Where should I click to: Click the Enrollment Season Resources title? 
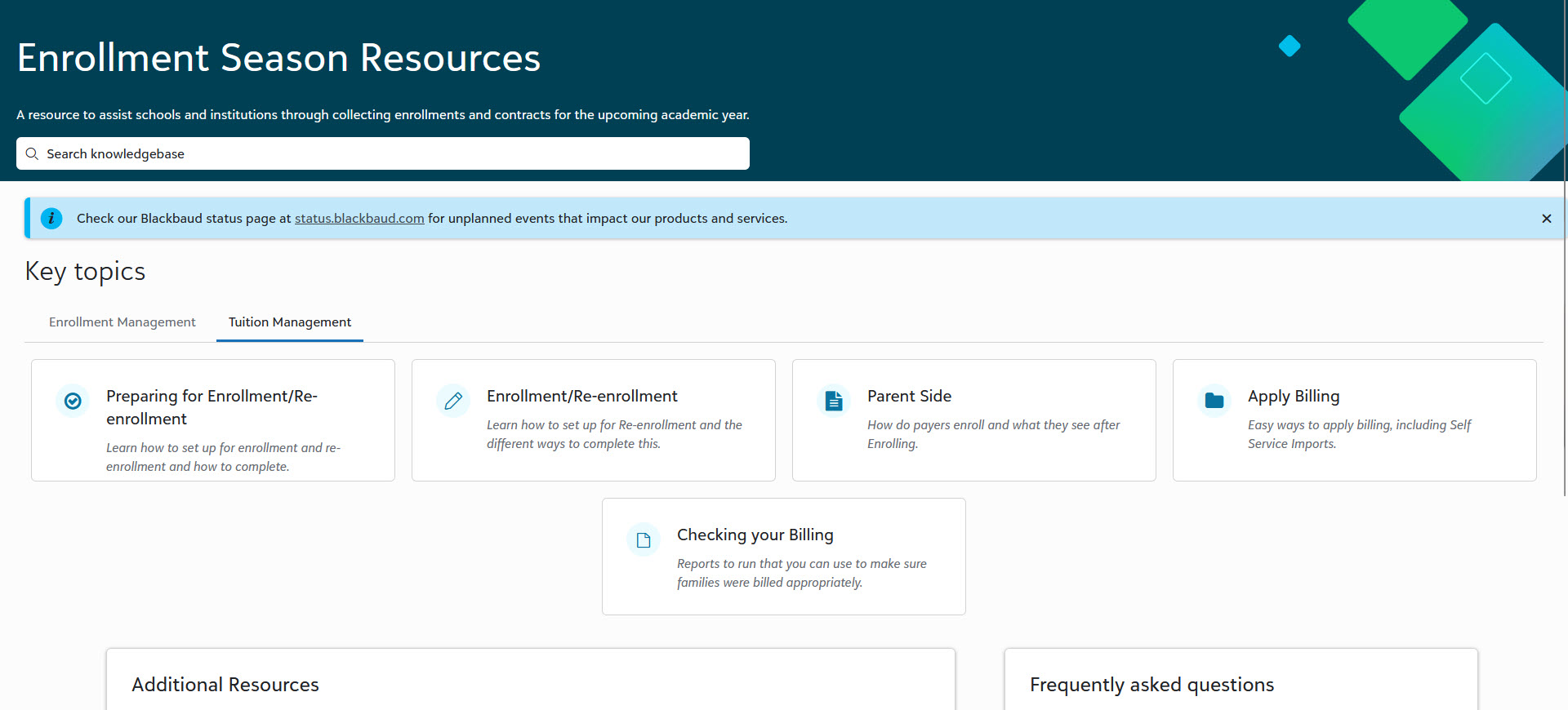(278, 58)
